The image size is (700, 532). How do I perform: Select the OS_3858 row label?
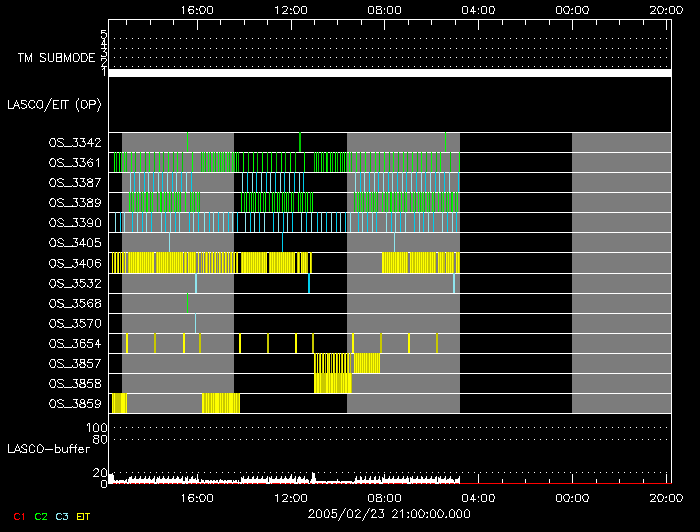(x=75, y=384)
